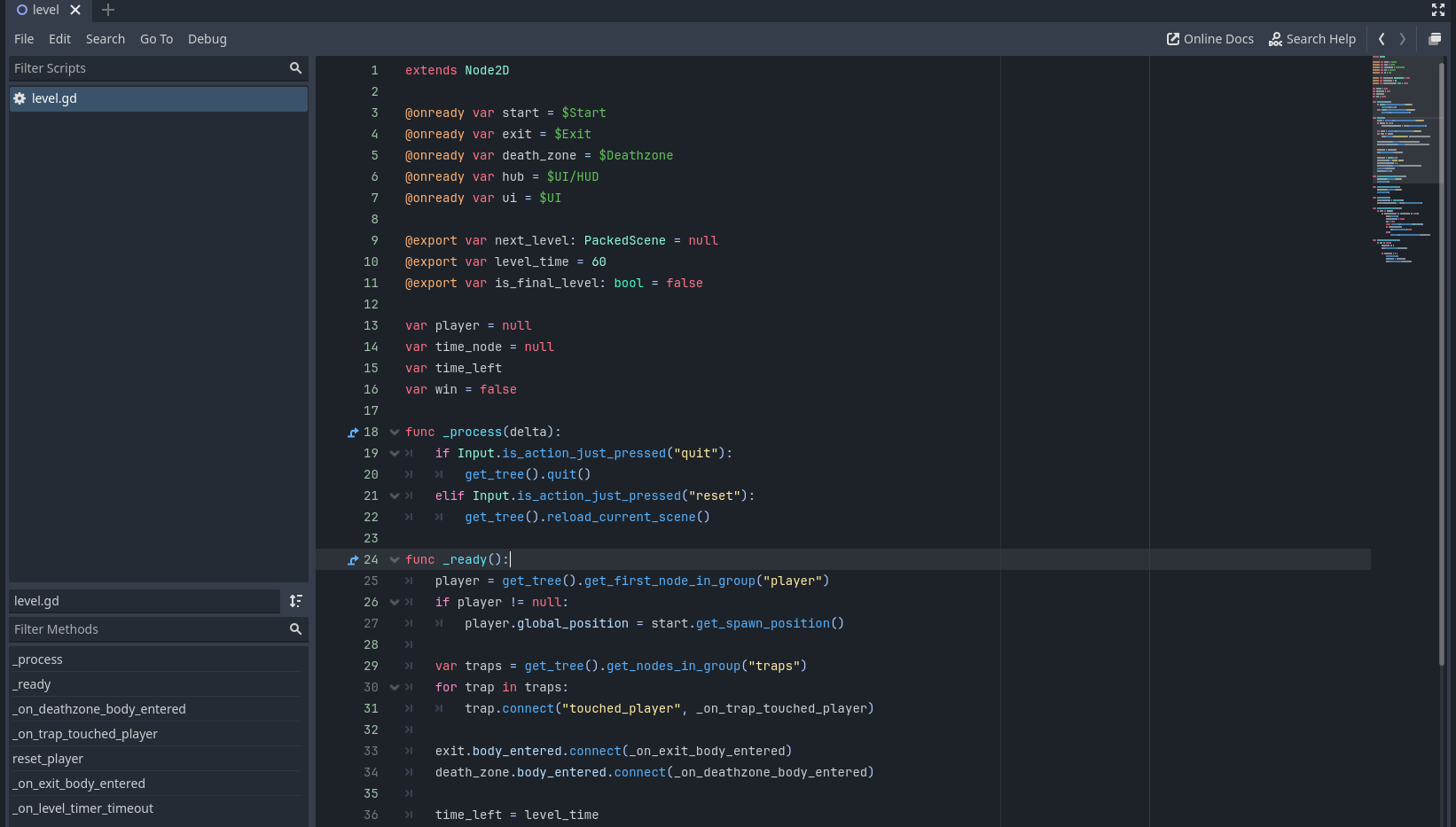Click on 'extends Node2D' text
The height and width of the screenshot is (827, 1456).
(457, 71)
